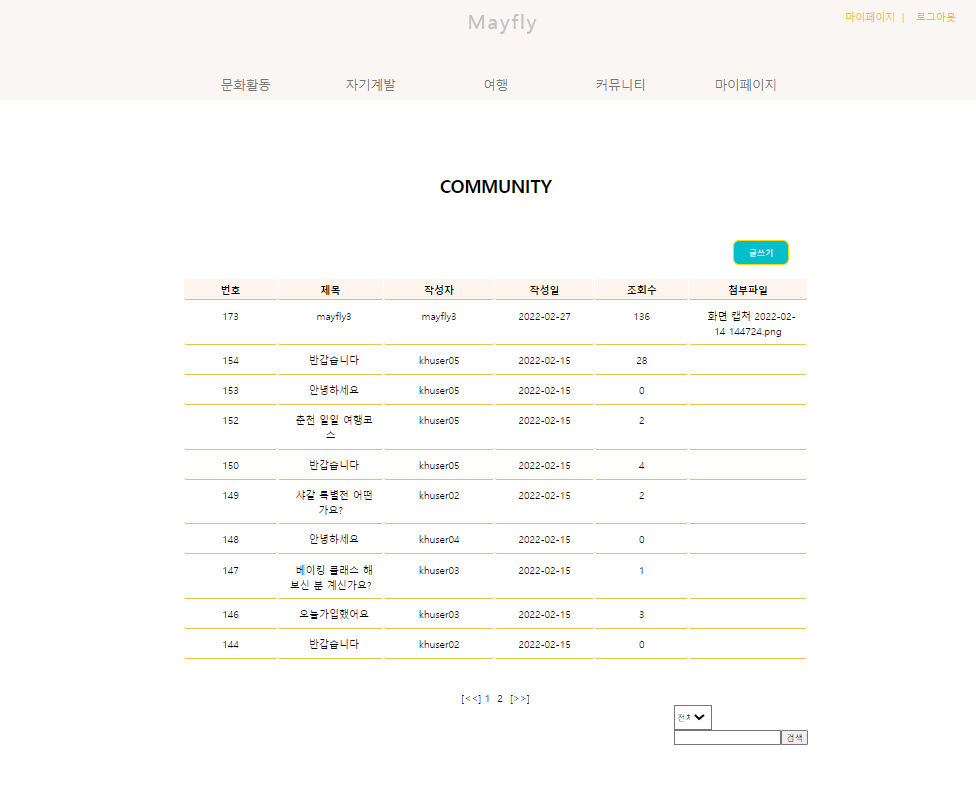
Task: Click 마이페이지 link at the top right
Action: (870, 16)
